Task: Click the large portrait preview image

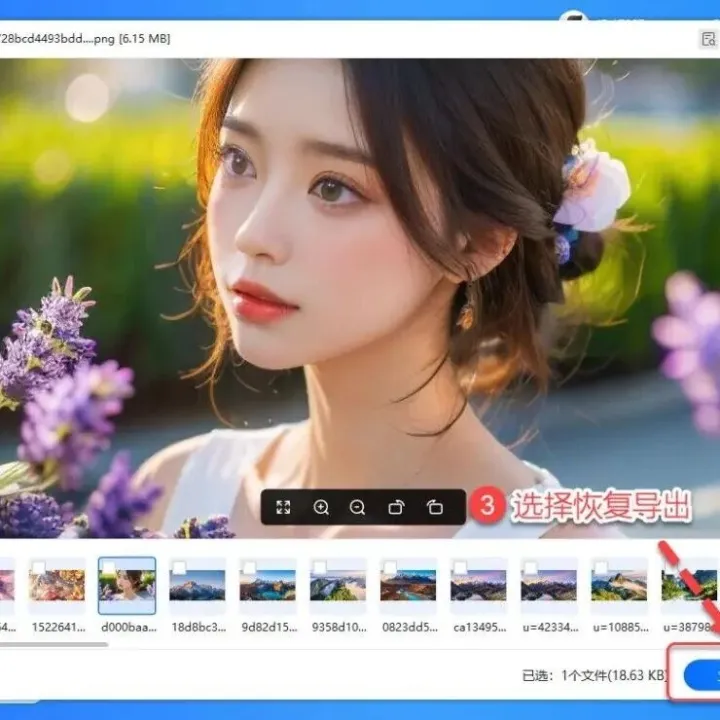Action: (360, 298)
